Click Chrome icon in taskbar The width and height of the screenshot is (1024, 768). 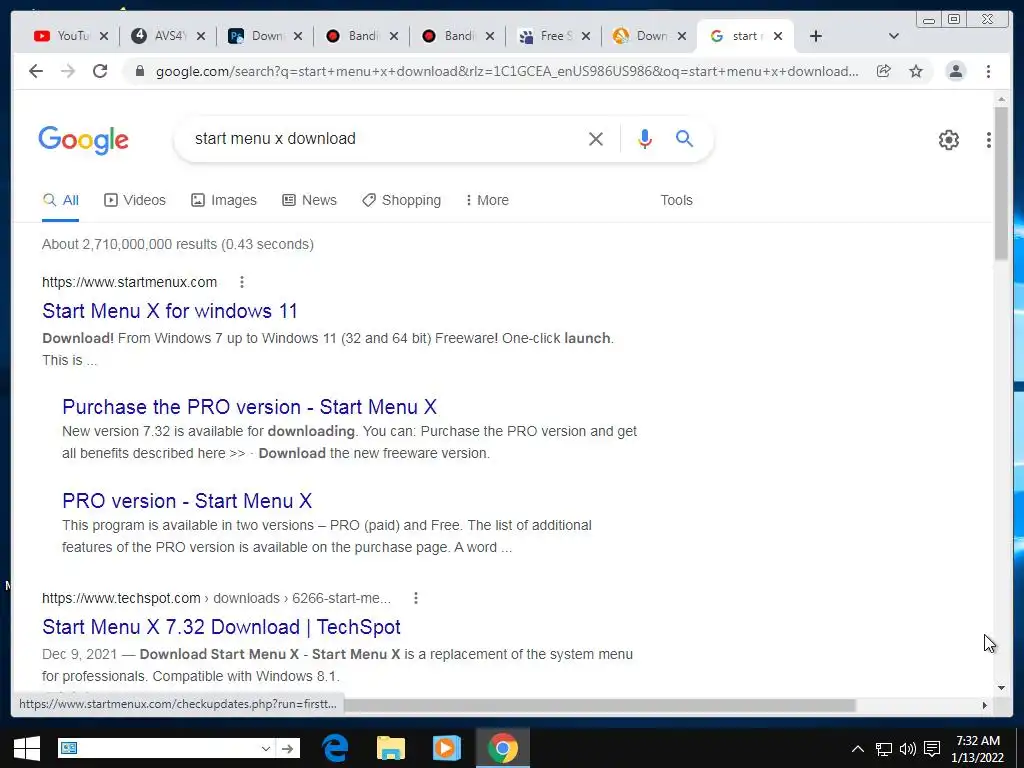click(502, 748)
